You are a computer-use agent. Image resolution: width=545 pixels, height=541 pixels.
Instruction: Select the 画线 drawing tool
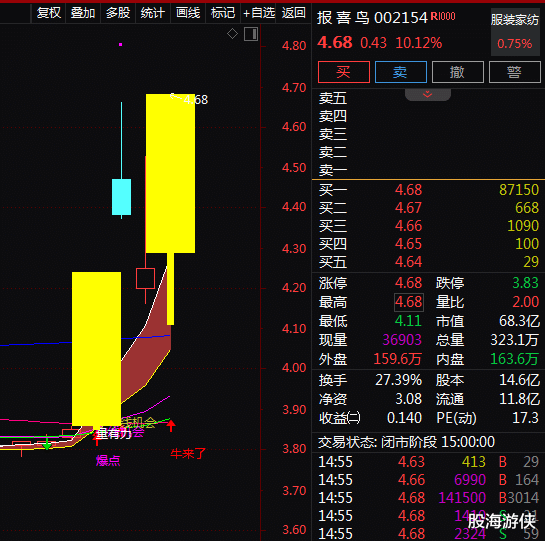click(188, 13)
